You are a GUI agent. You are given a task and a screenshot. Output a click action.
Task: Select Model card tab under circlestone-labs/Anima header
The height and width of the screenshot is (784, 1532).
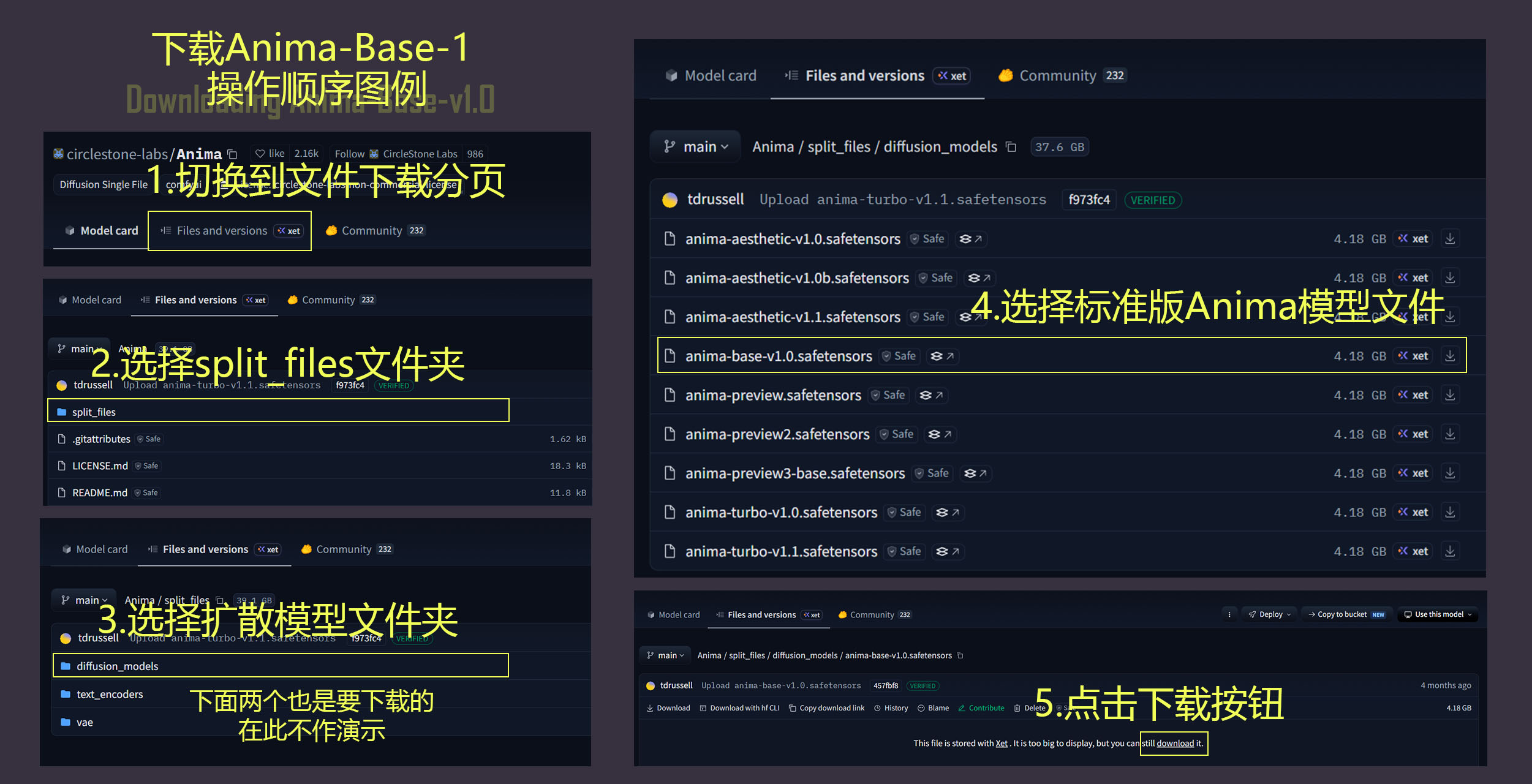pos(102,231)
